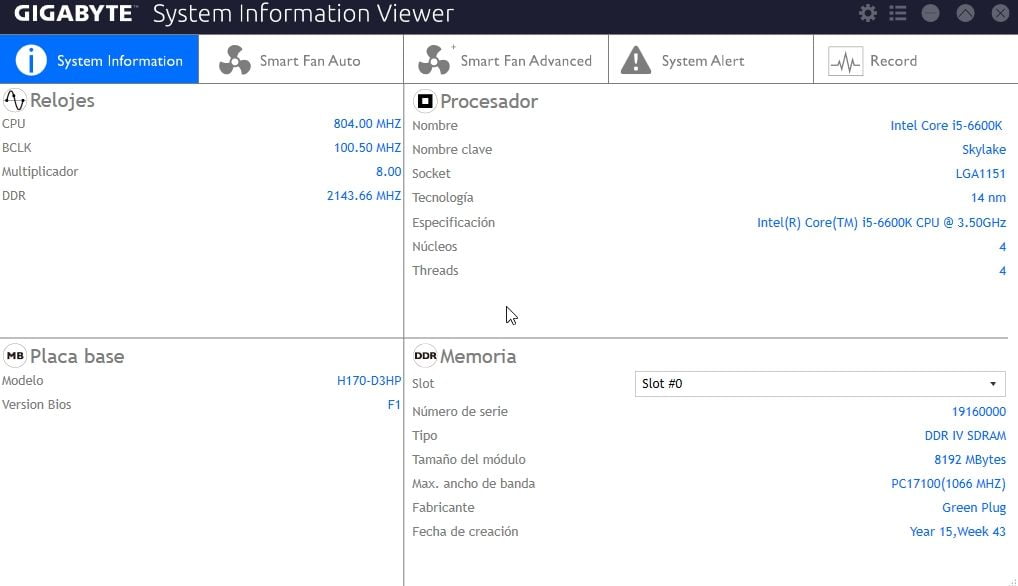1018x586 pixels.
Task: Open the memory Slot #0 dropdown
Action: [x=820, y=384]
